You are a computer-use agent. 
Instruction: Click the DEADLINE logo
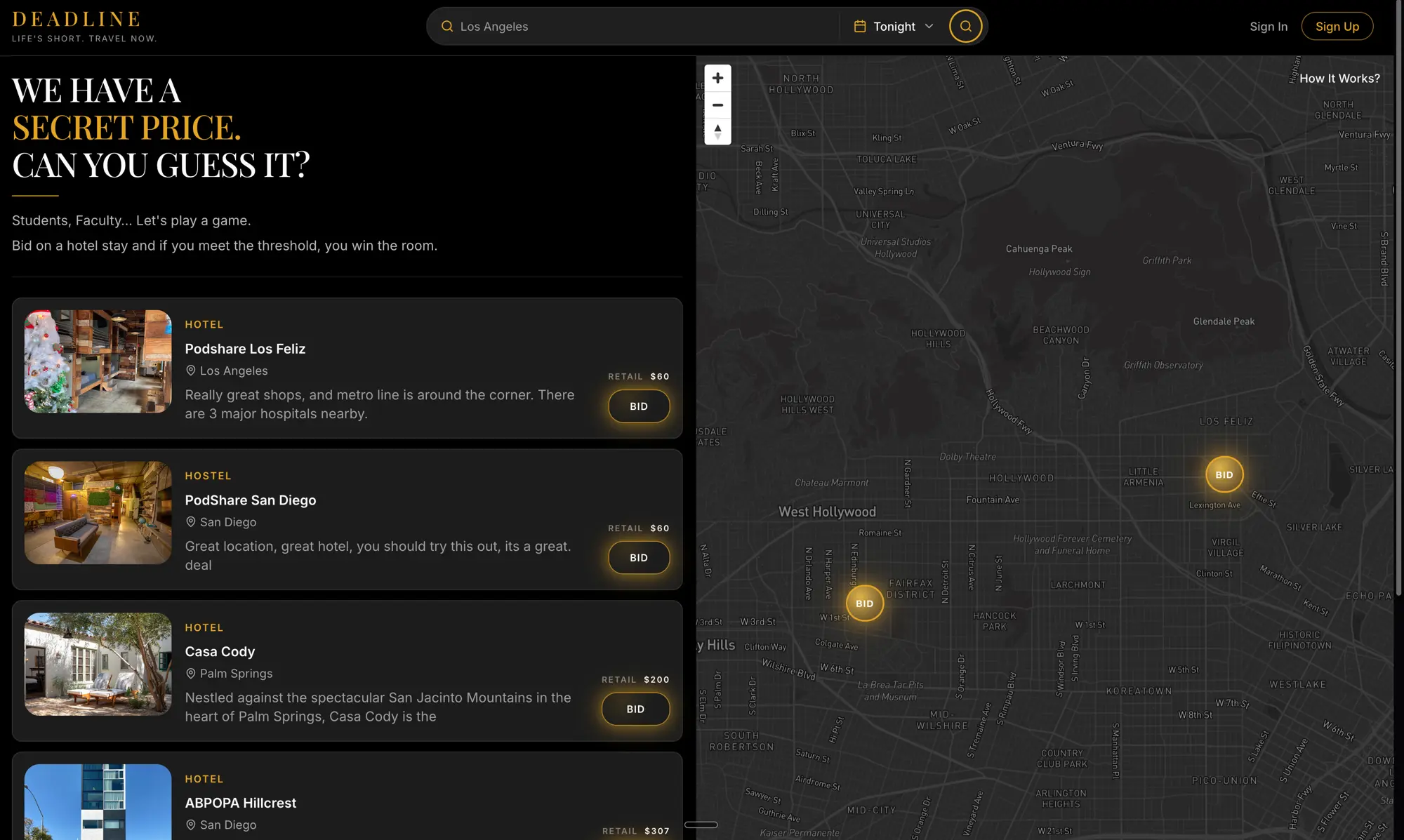pyautogui.click(x=77, y=20)
